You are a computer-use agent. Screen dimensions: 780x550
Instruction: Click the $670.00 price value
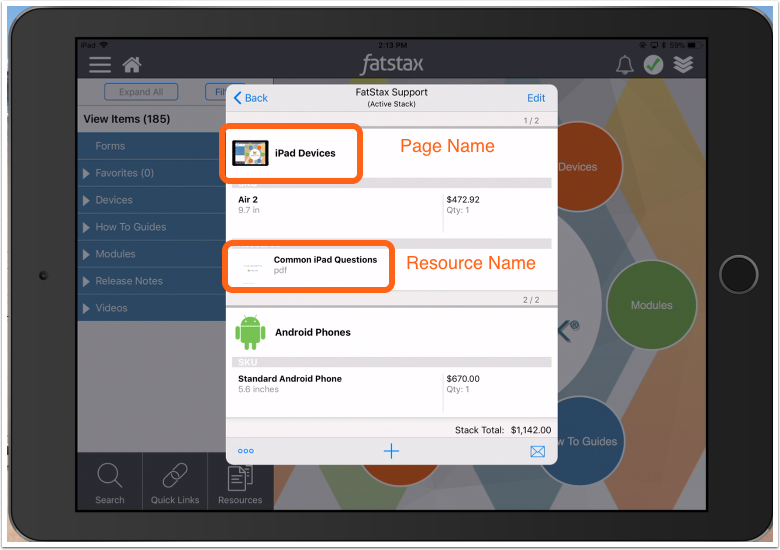pos(463,378)
